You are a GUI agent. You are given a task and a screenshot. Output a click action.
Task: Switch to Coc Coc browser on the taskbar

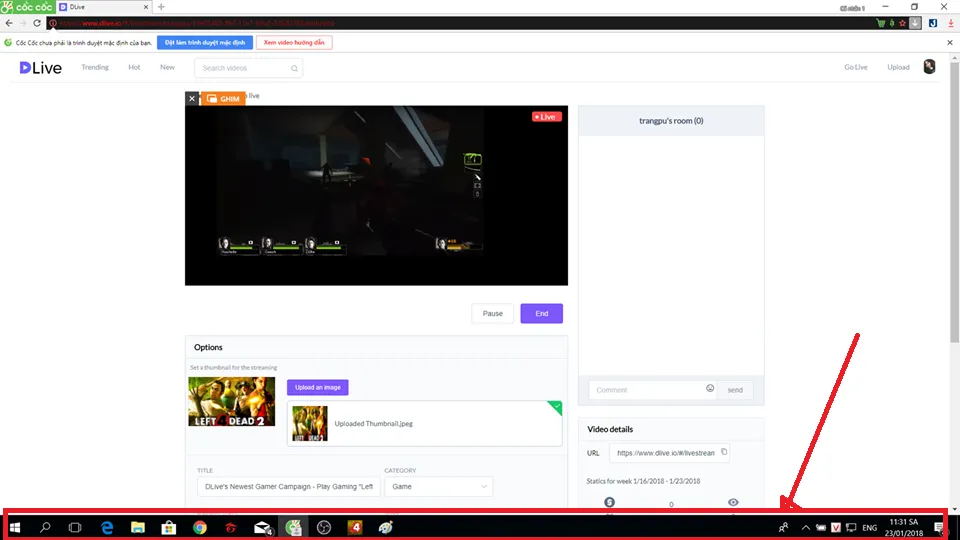click(293, 527)
